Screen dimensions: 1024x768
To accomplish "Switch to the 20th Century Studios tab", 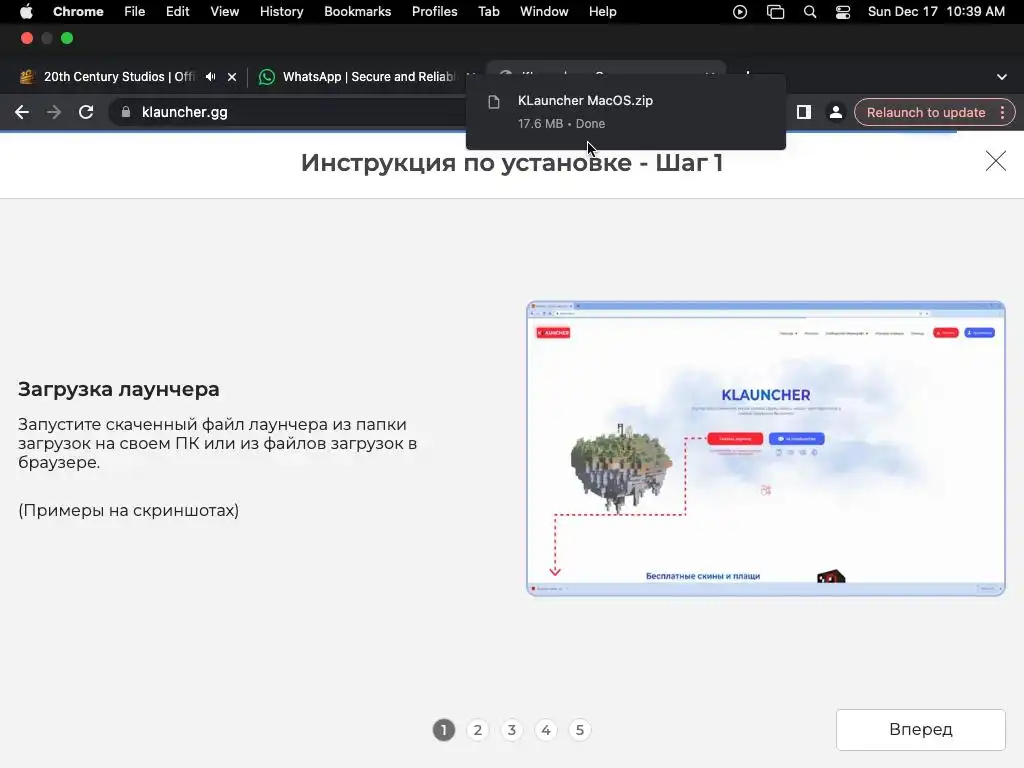I will pyautogui.click(x=119, y=76).
